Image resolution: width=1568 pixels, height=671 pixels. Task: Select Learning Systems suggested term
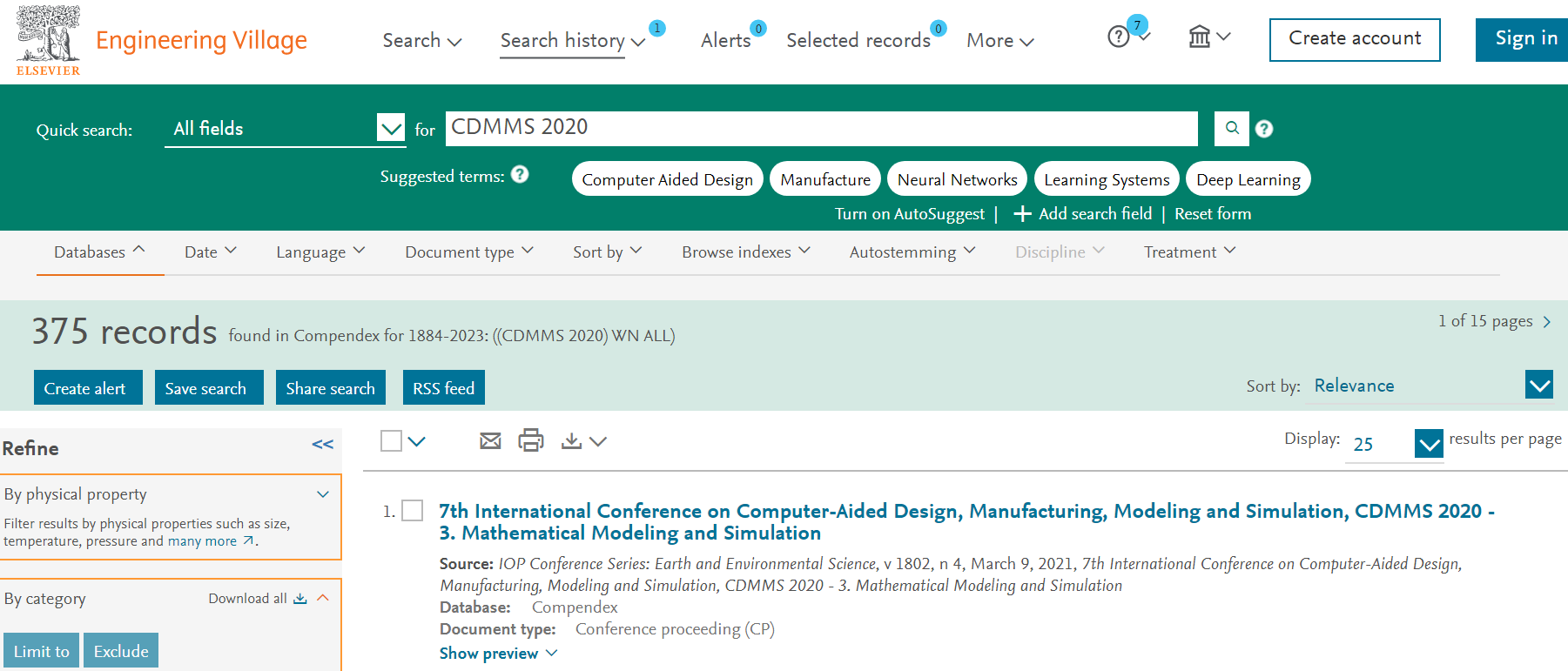1107,179
